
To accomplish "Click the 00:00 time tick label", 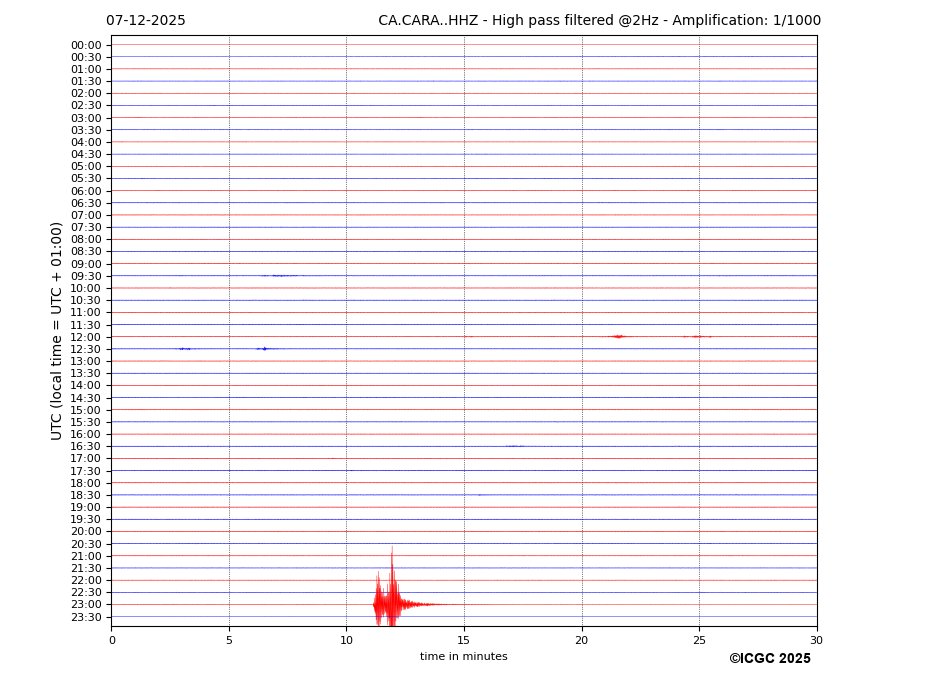I will [x=86, y=45].
